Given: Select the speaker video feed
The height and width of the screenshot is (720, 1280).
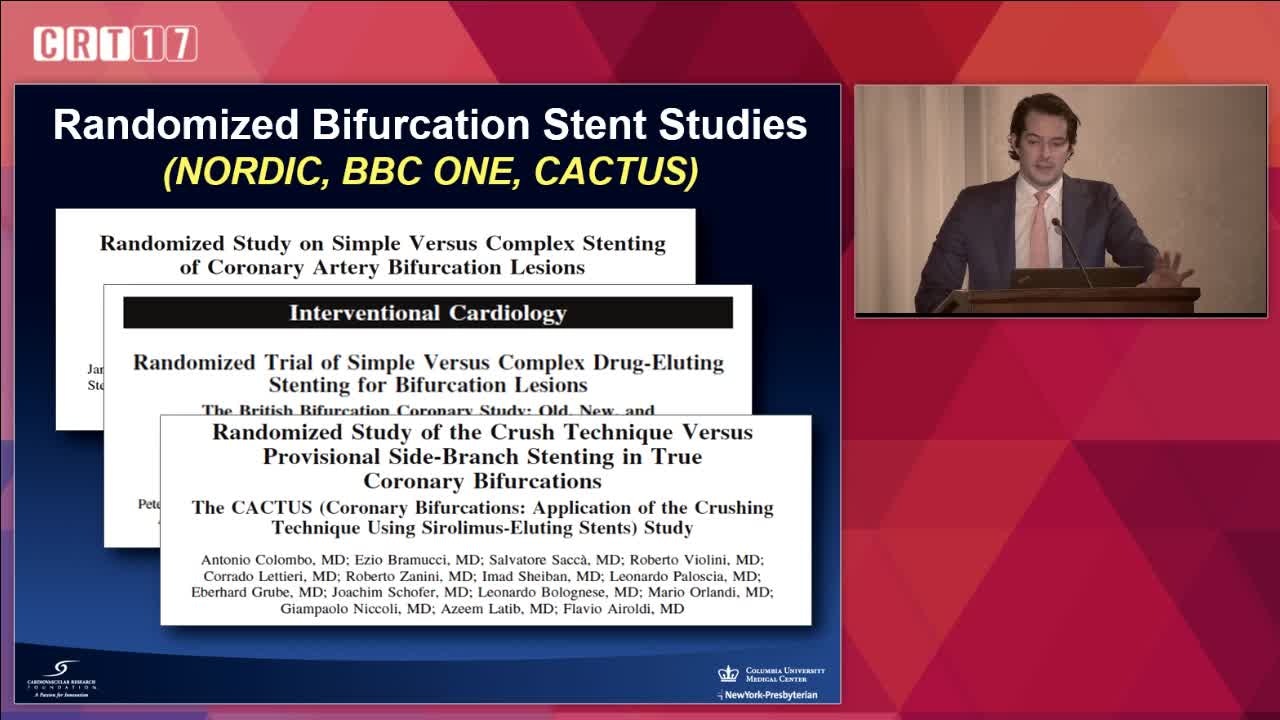Looking at the screenshot, I should point(1060,200).
